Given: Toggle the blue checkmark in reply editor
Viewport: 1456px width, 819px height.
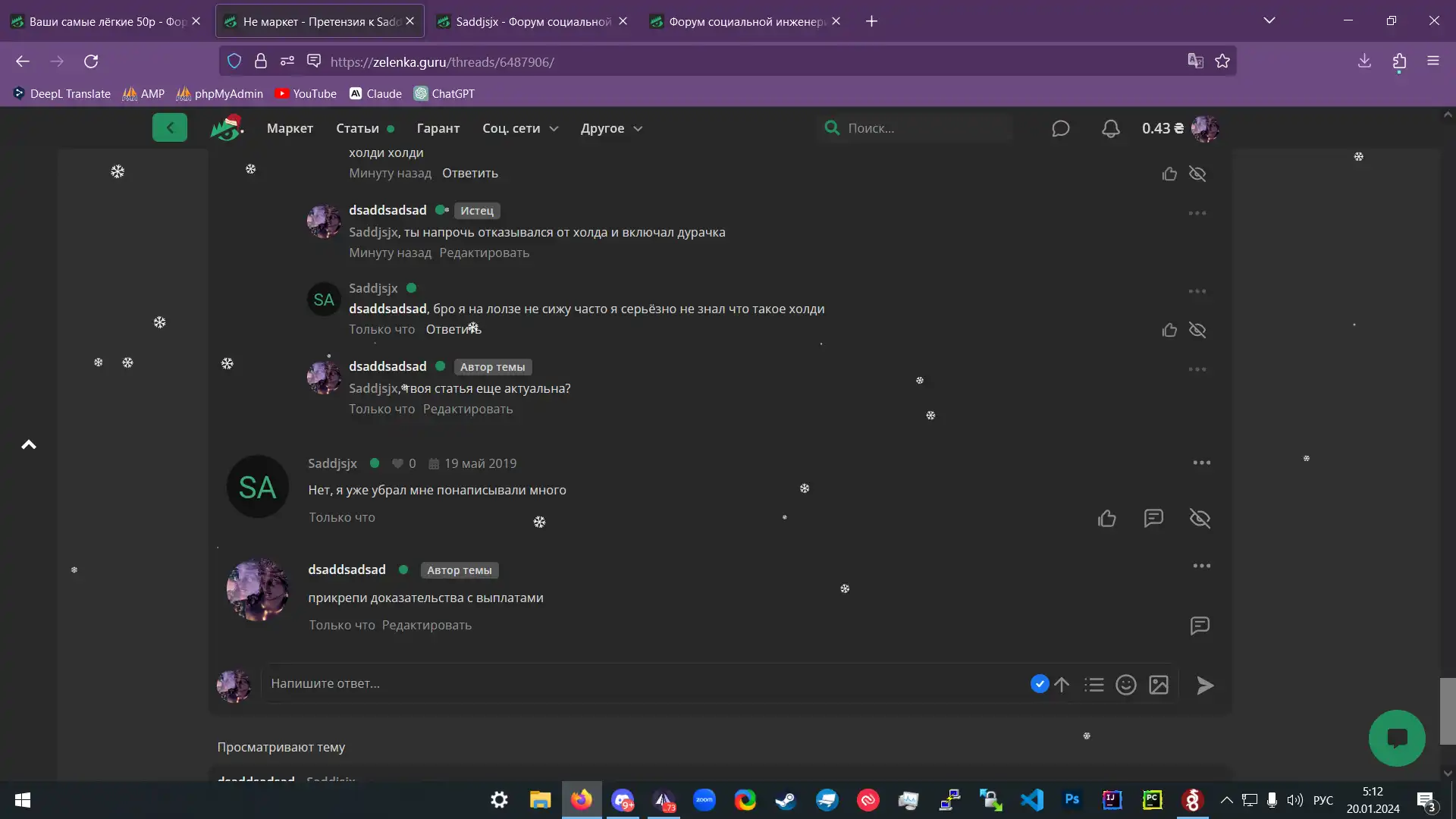Looking at the screenshot, I should (x=1040, y=684).
